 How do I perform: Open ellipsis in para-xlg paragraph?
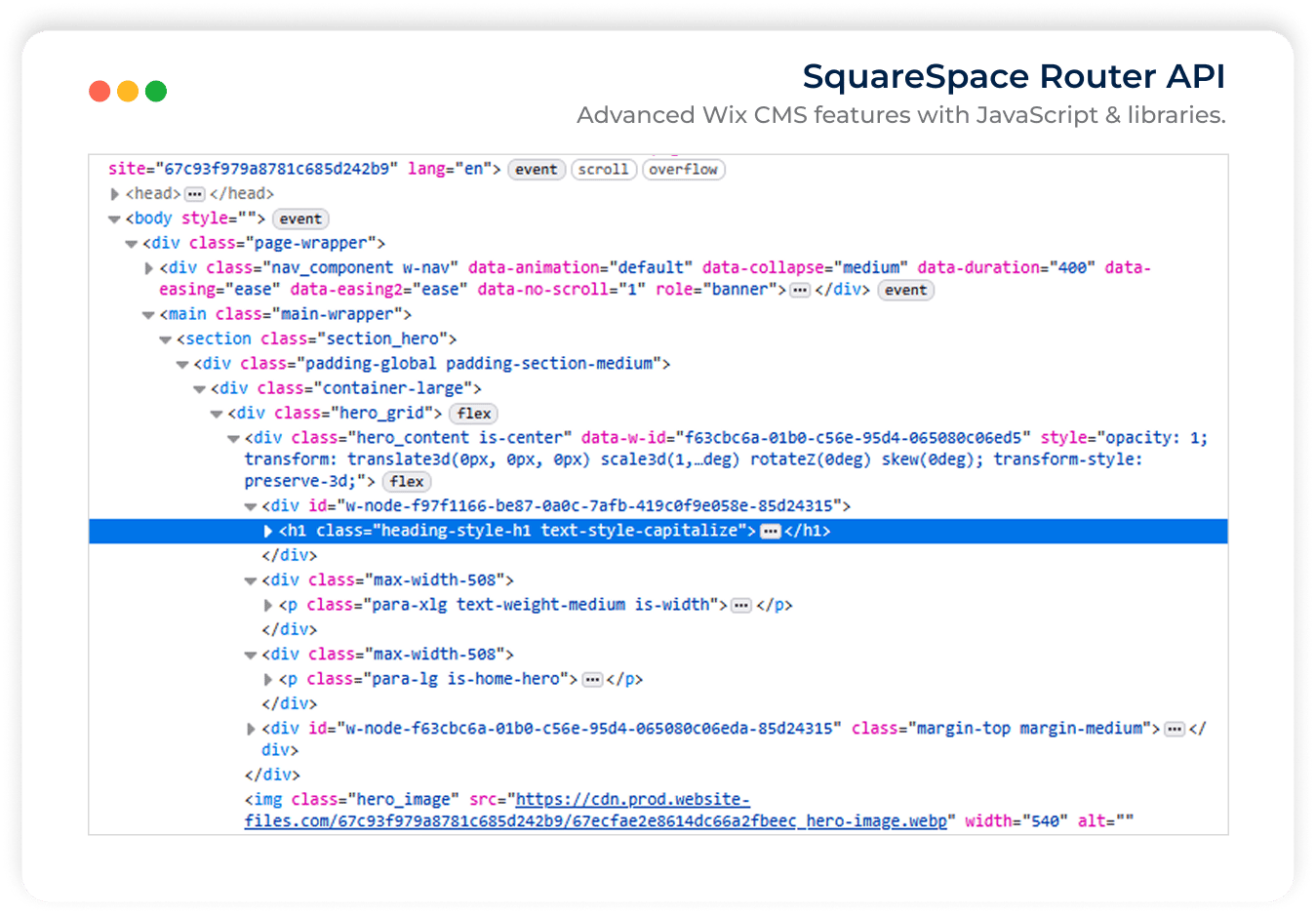click(x=741, y=606)
